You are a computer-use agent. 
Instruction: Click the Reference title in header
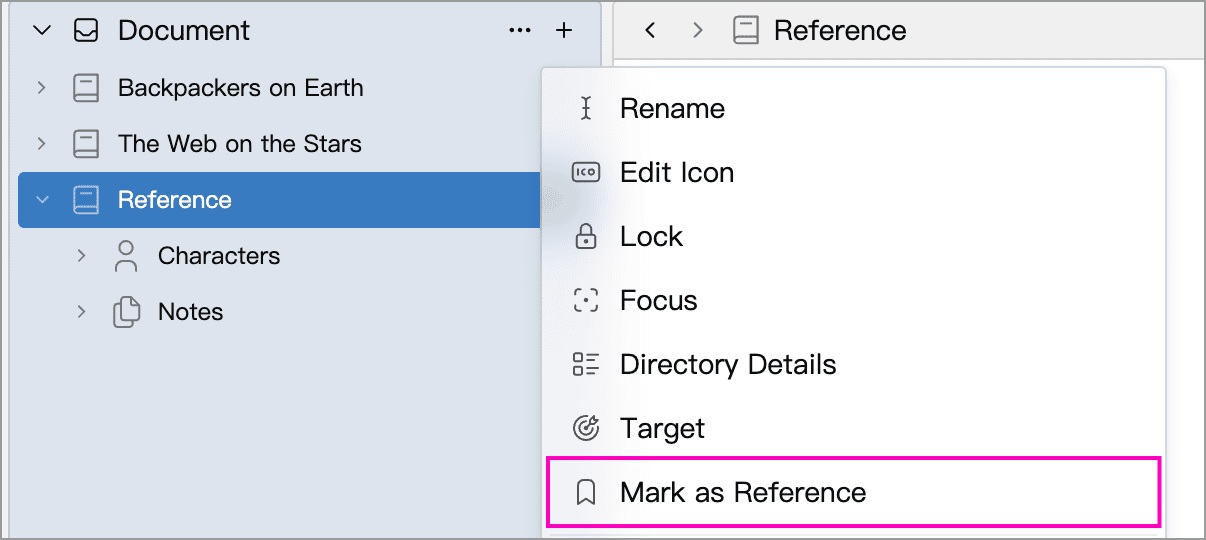click(x=840, y=31)
